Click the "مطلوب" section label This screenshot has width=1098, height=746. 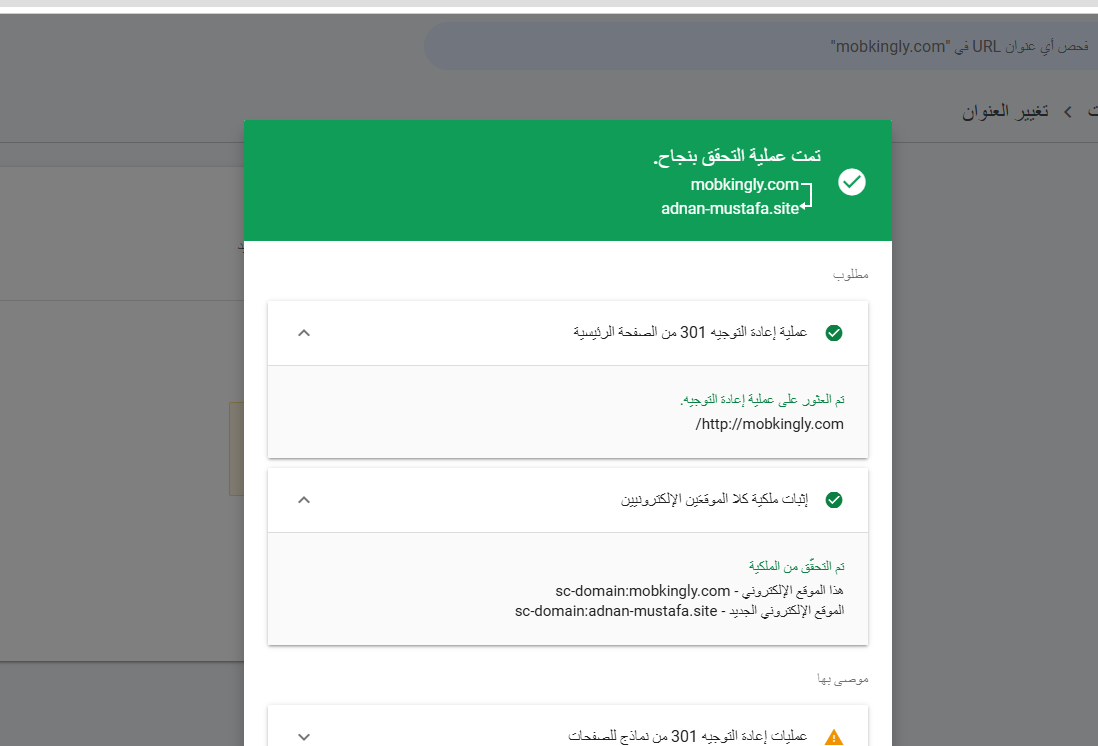tap(850, 275)
